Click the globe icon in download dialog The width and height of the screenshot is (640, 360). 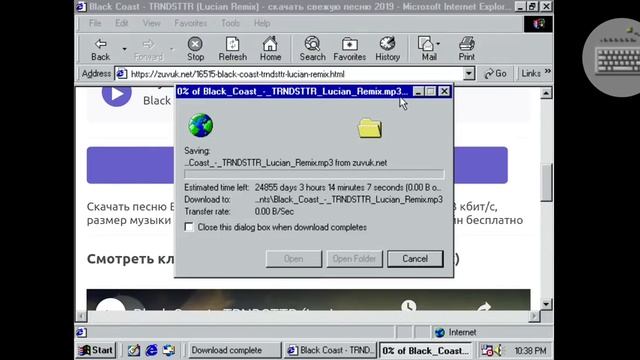[x=200, y=125]
